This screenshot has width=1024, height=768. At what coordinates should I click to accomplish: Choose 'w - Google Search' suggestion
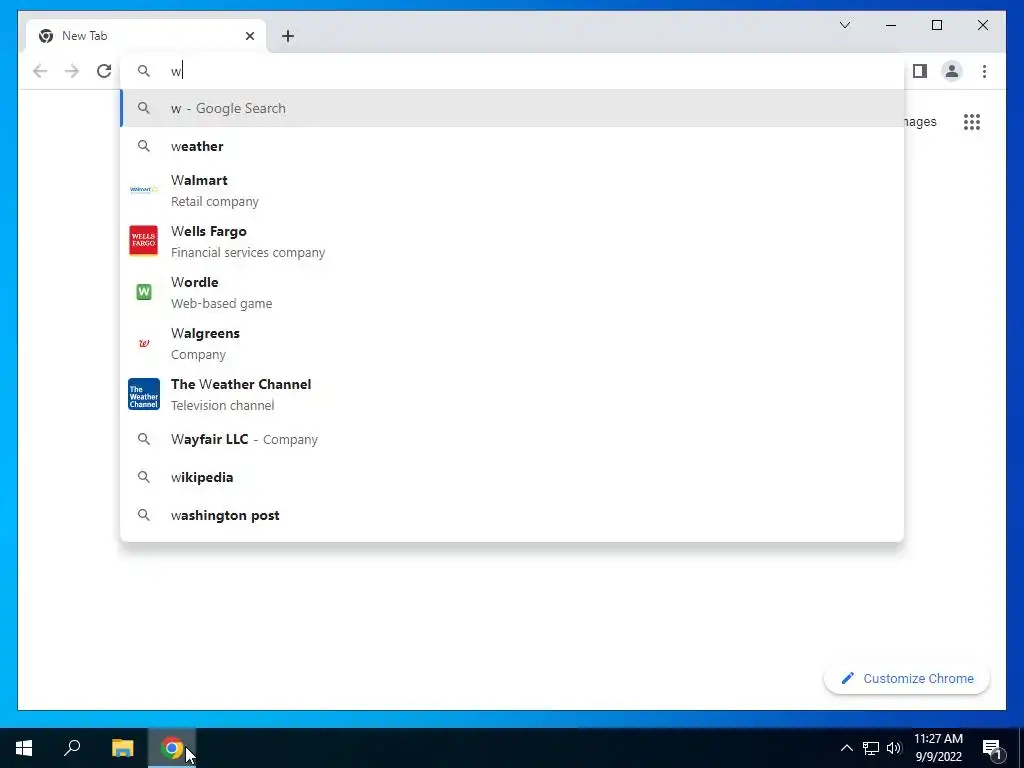click(x=512, y=108)
